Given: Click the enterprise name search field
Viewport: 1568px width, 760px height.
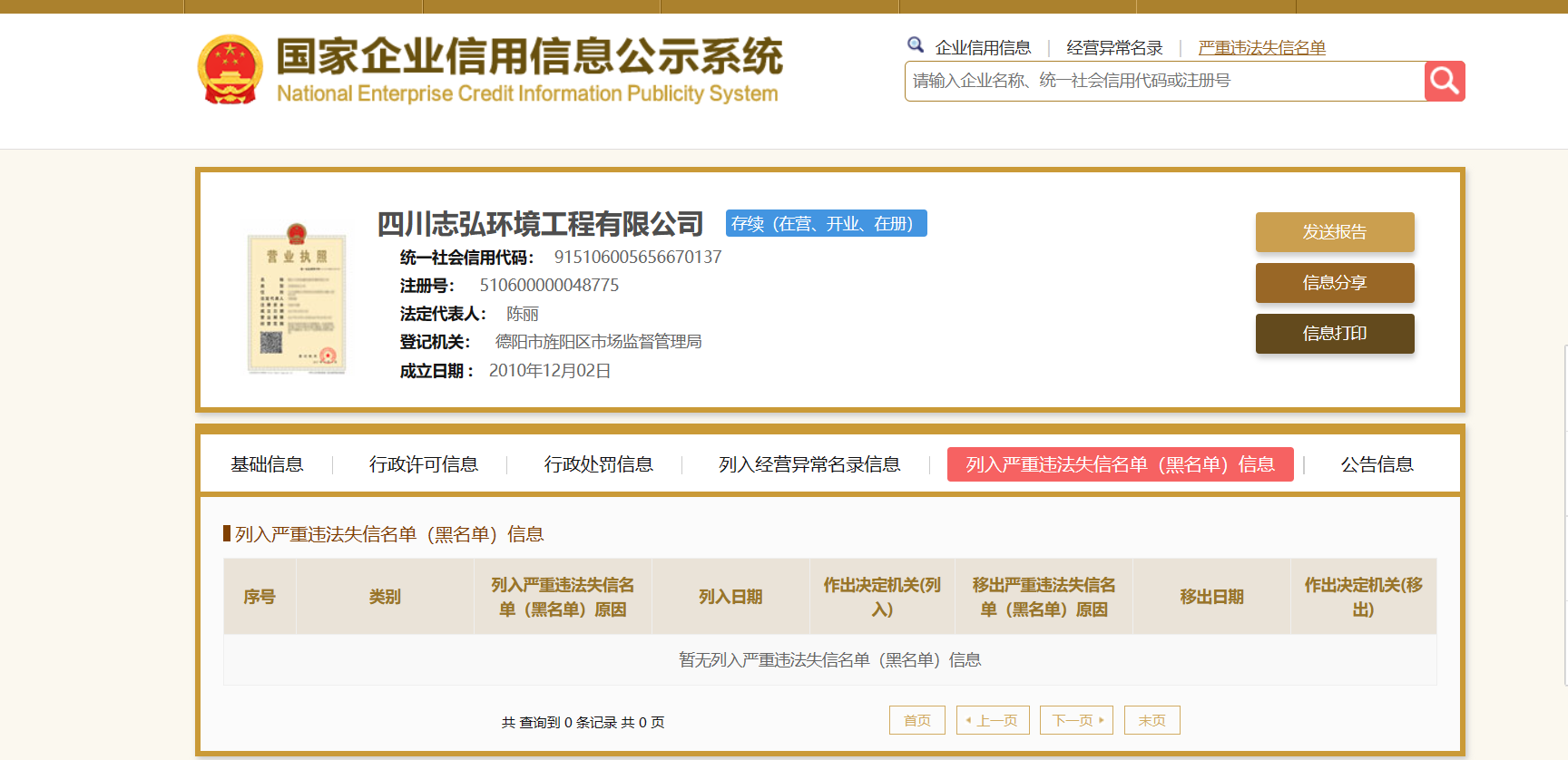Looking at the screenshot, I should point(1164,82).
